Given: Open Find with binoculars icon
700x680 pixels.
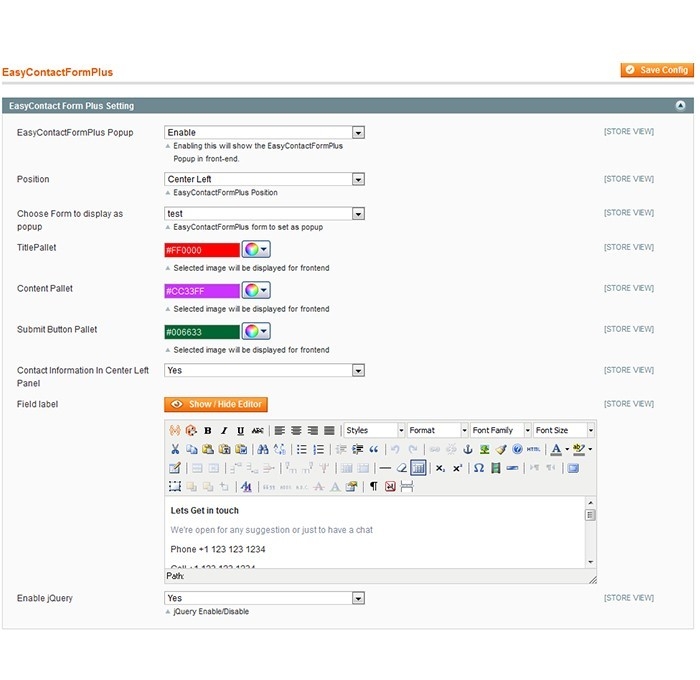Looking at the screenshot, I should point(263,449).
